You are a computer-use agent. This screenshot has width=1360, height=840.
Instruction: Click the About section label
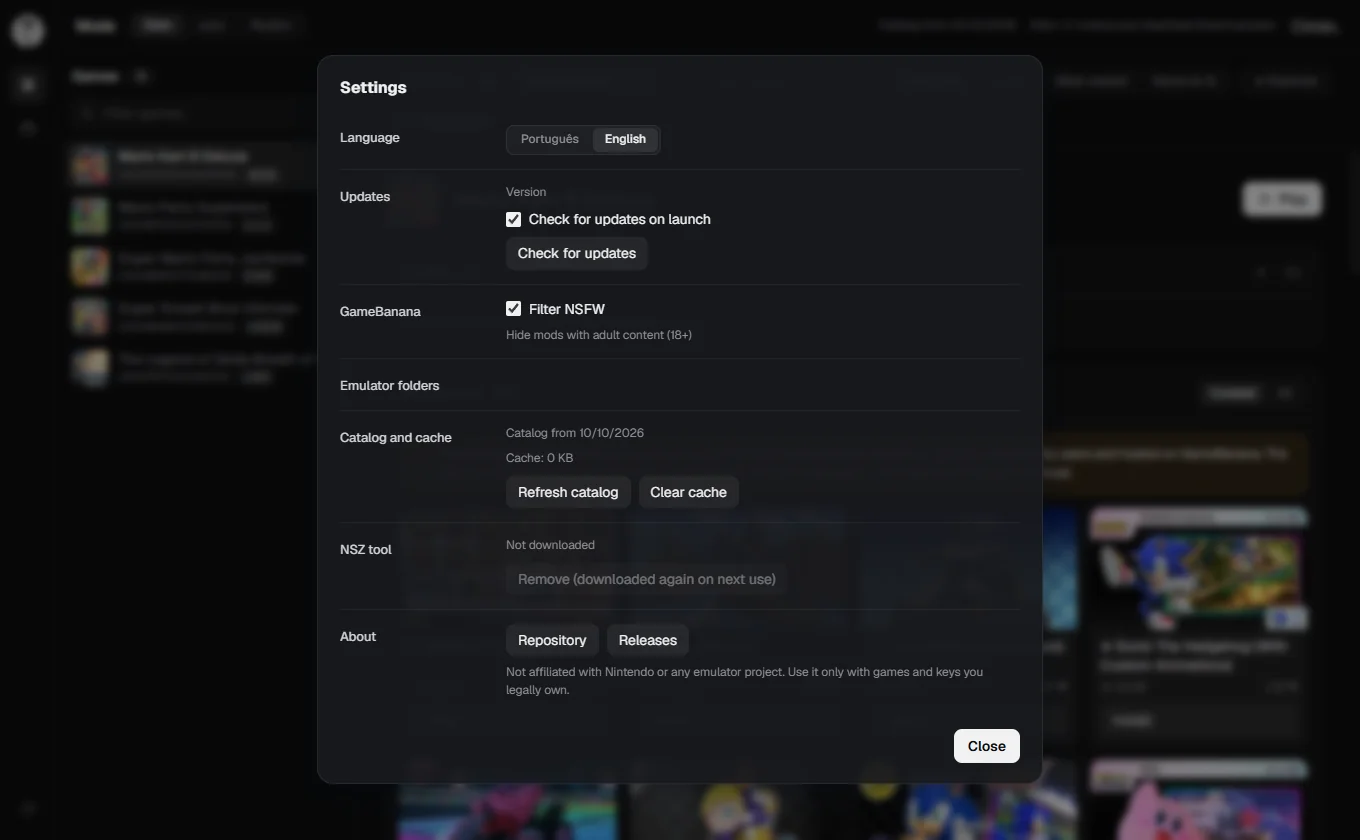tap(358, 636)
